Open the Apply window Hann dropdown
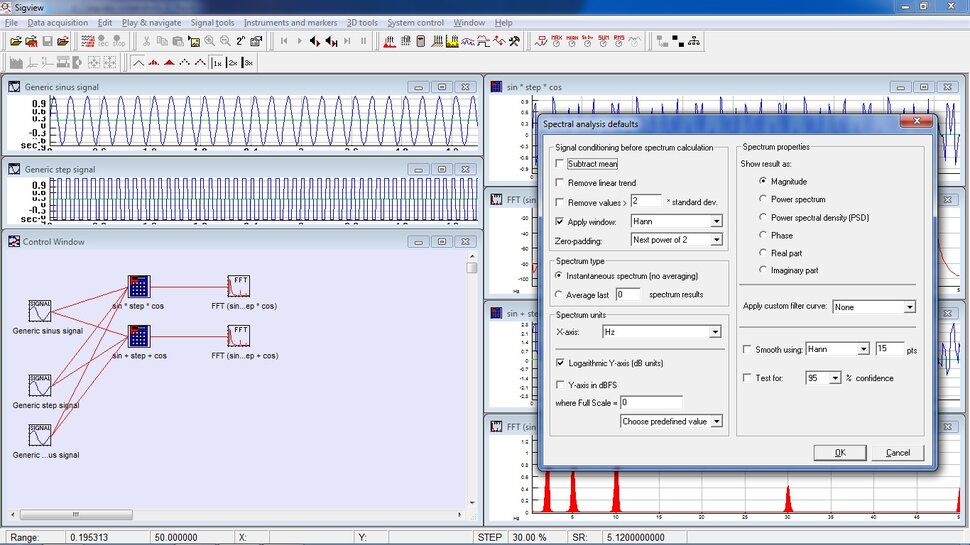The image size is (970, 545). [x=676, y=221]
